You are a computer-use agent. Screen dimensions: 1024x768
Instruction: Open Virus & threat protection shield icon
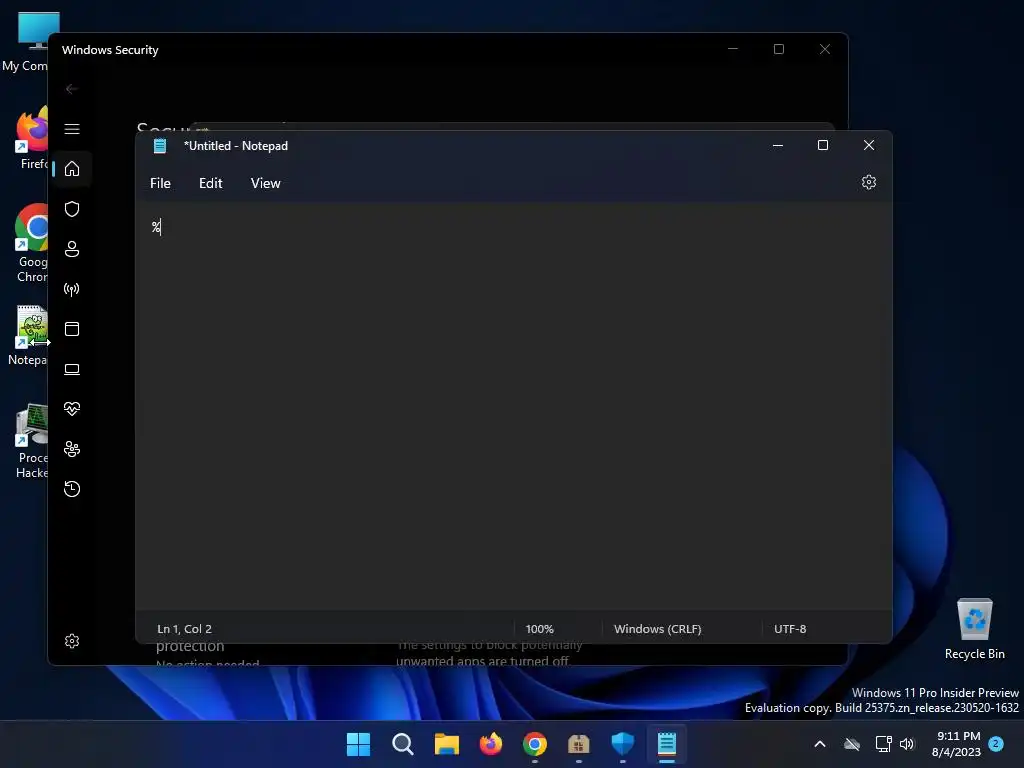point(72,209)
